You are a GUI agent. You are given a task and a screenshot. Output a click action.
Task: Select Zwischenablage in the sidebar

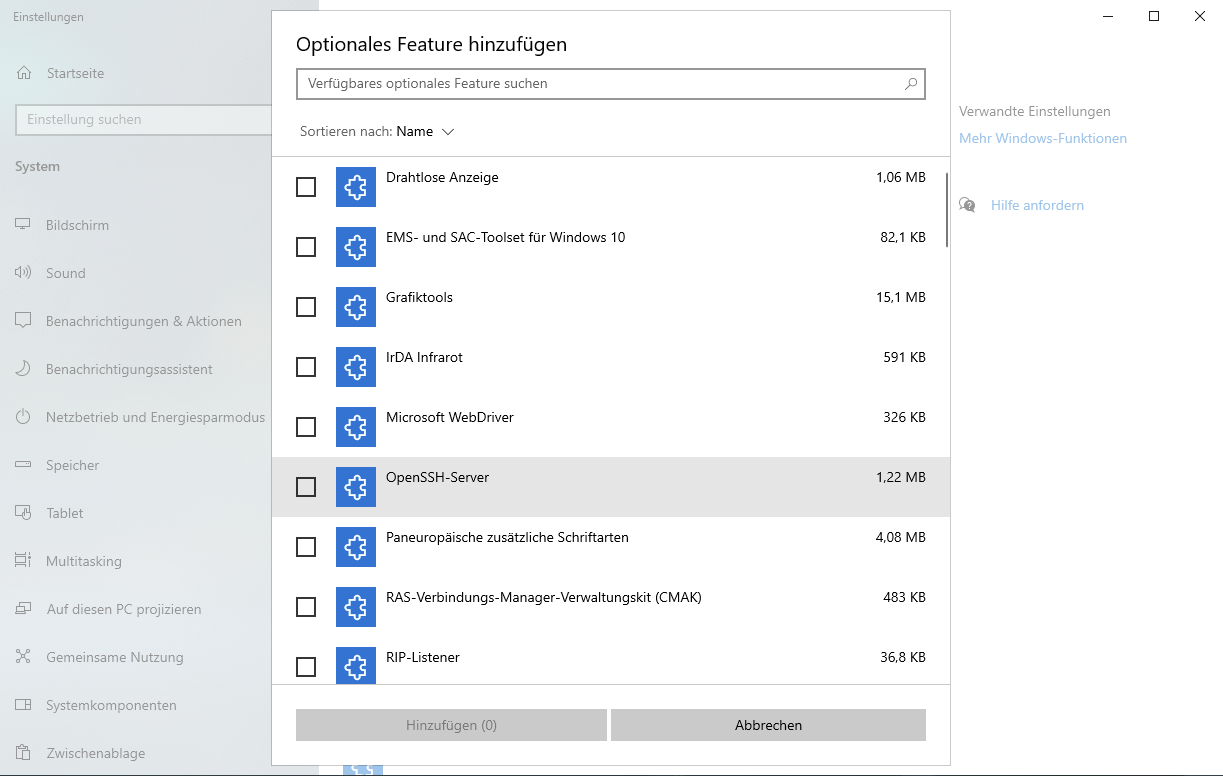[95, 753]
